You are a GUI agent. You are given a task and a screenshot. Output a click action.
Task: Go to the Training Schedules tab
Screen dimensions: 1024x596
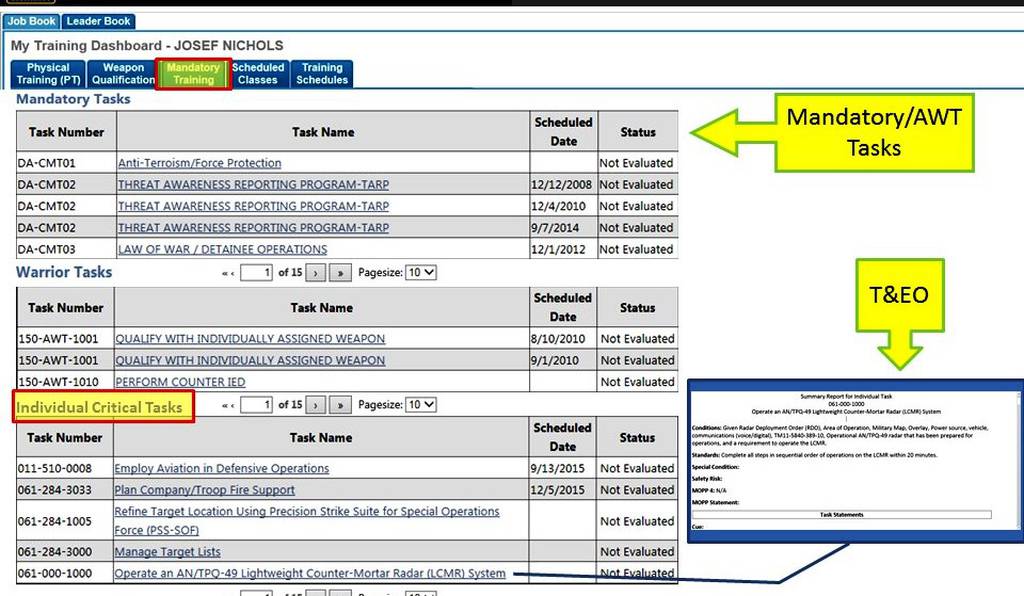[x=322, y=74]
